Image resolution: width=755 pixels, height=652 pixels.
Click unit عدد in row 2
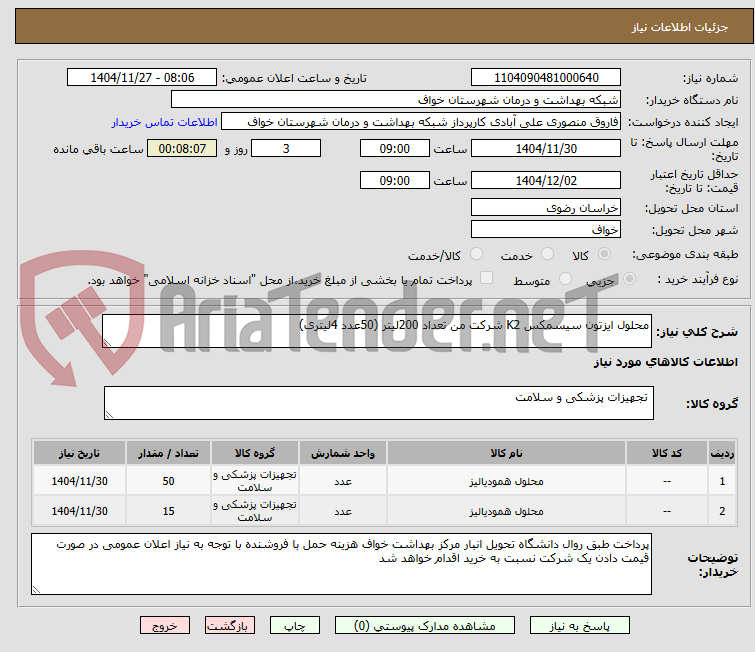[343, 511]
